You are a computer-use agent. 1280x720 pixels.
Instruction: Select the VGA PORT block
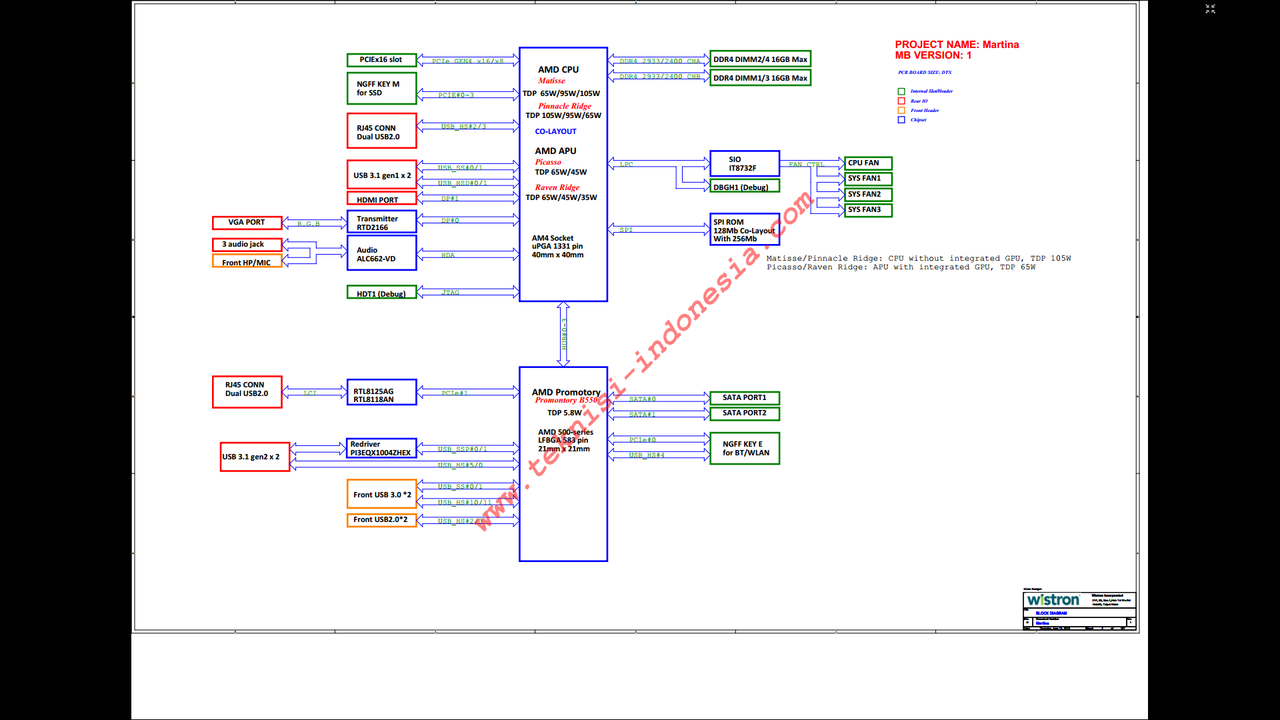tap(247, 222)
